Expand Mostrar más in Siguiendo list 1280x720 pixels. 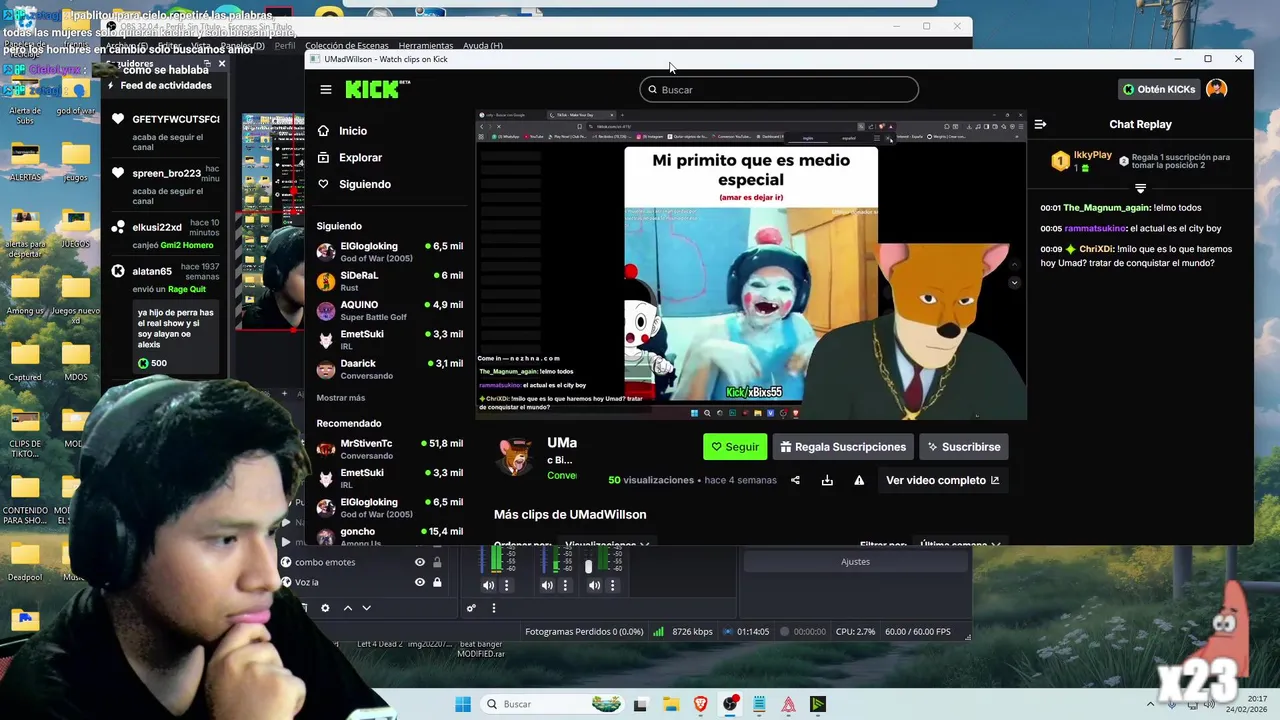341,398
